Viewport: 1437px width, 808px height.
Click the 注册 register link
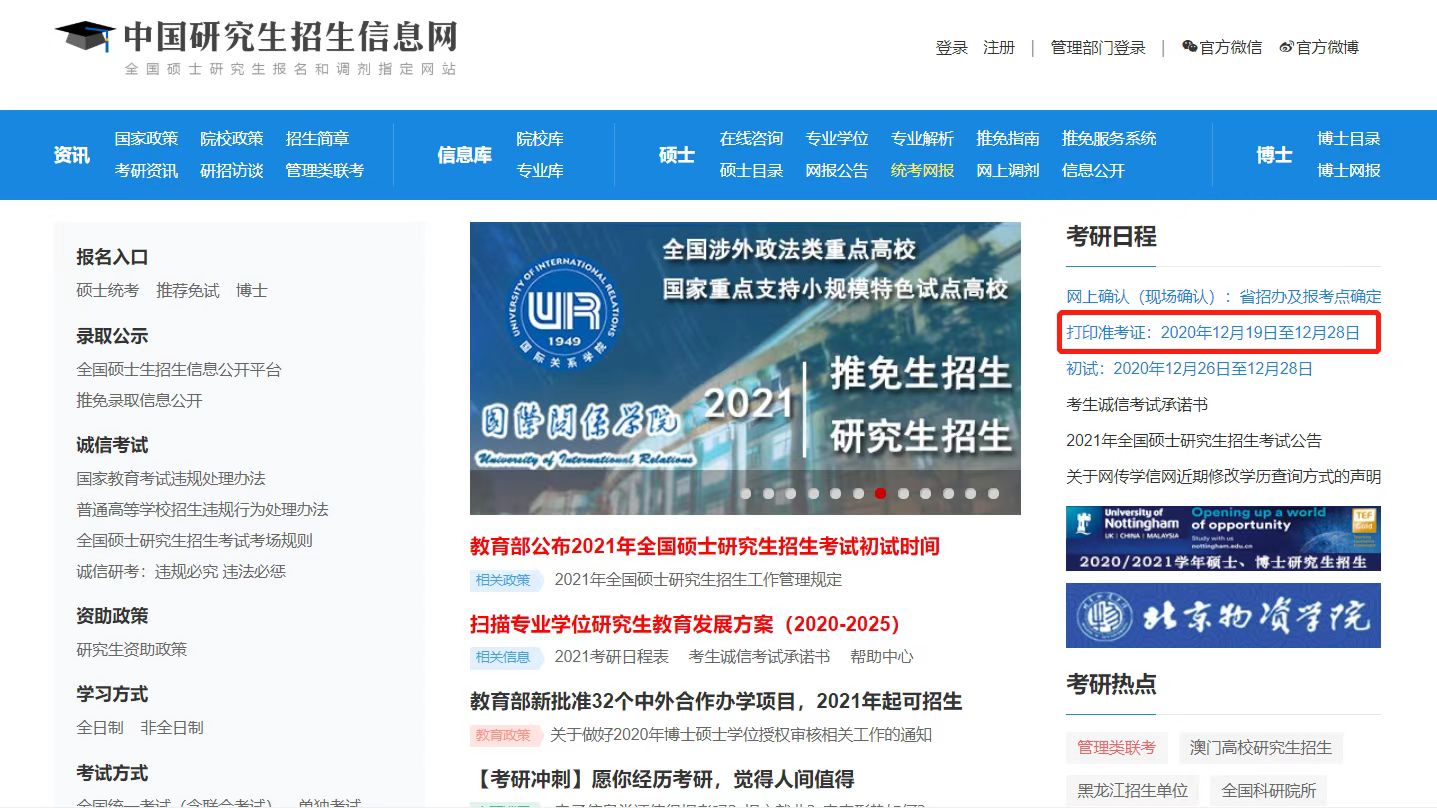click(x=999, y=47)
